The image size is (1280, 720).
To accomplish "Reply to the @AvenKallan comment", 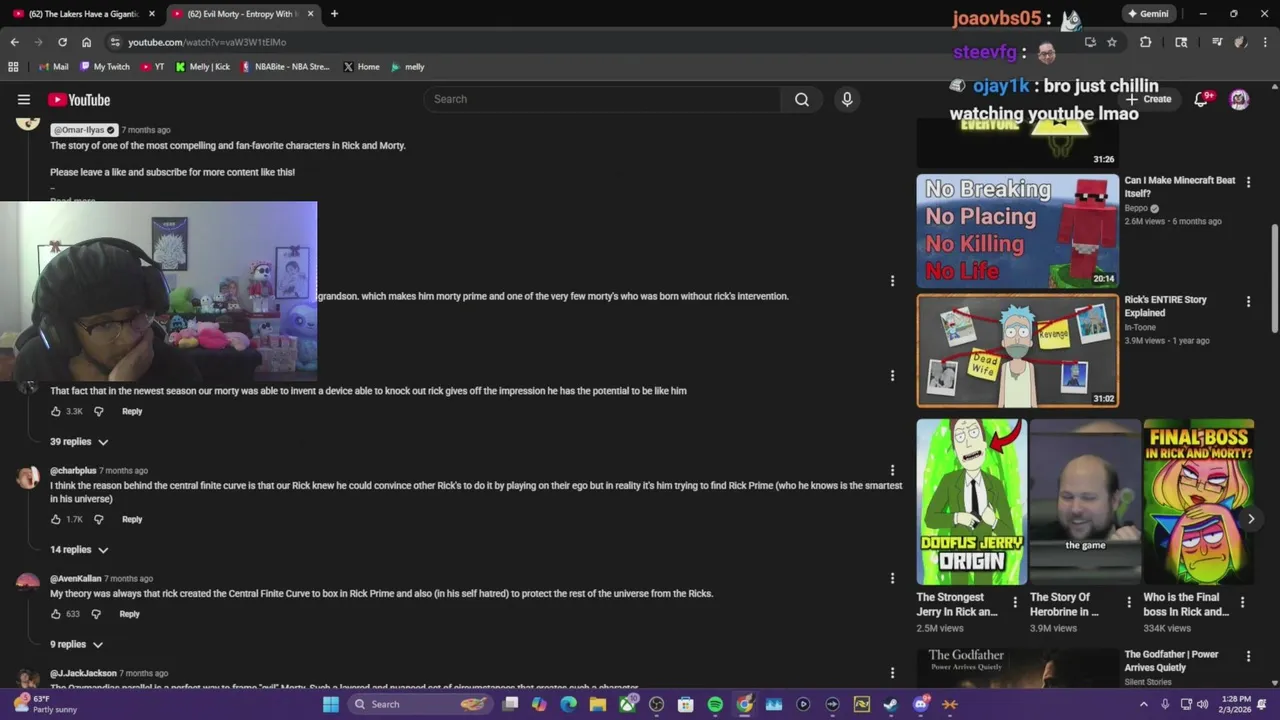I will (x=130, y=614).
